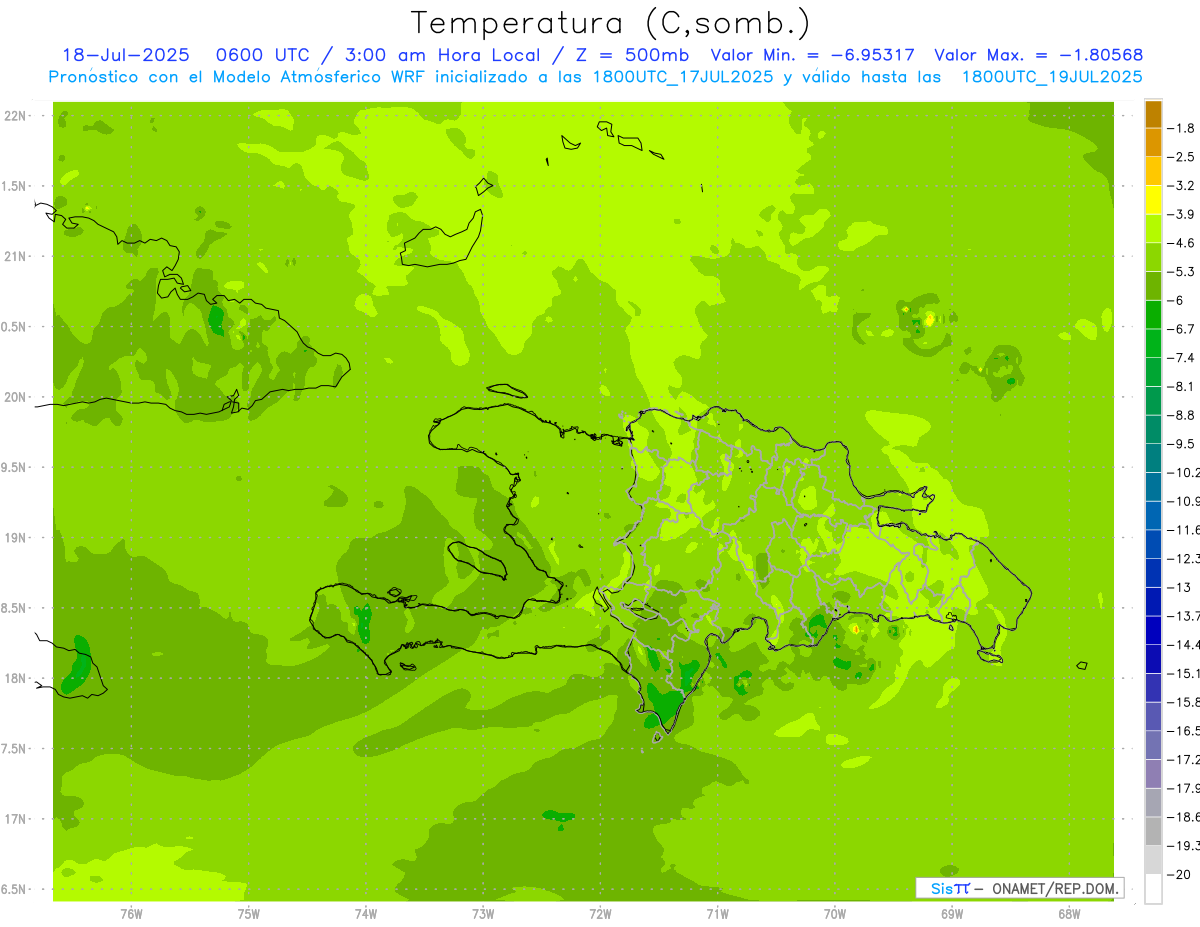
Task: Click the '74W' longitude label
Action: coord(366,913)
